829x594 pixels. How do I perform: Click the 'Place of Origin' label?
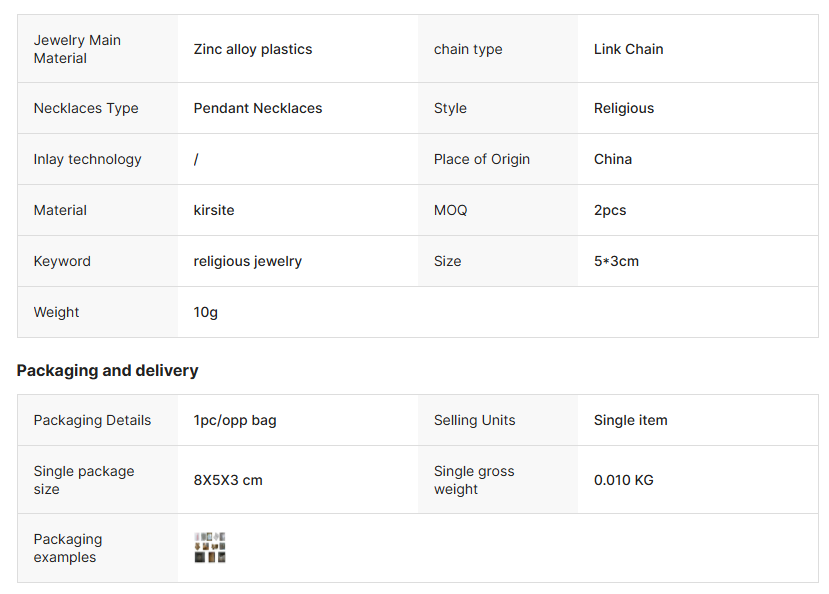click(x=482, y=159)
